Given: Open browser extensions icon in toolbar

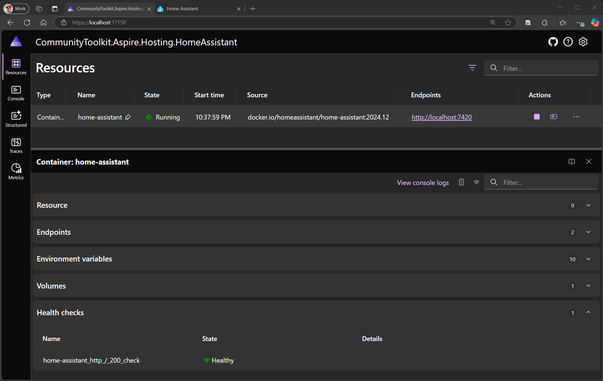Looking at the screenshot, I should click(545, 23).
